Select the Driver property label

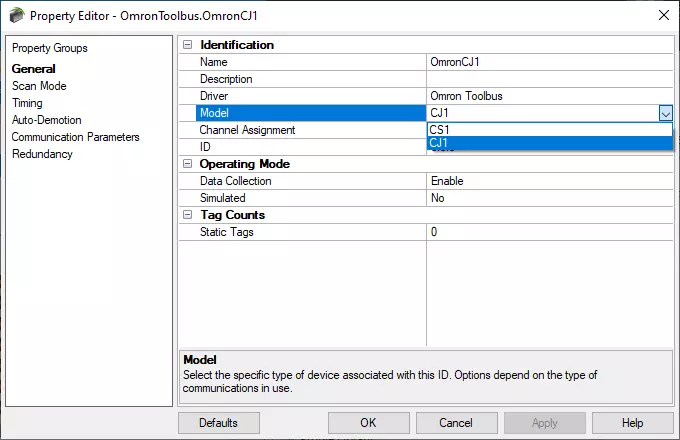point(214,96)
